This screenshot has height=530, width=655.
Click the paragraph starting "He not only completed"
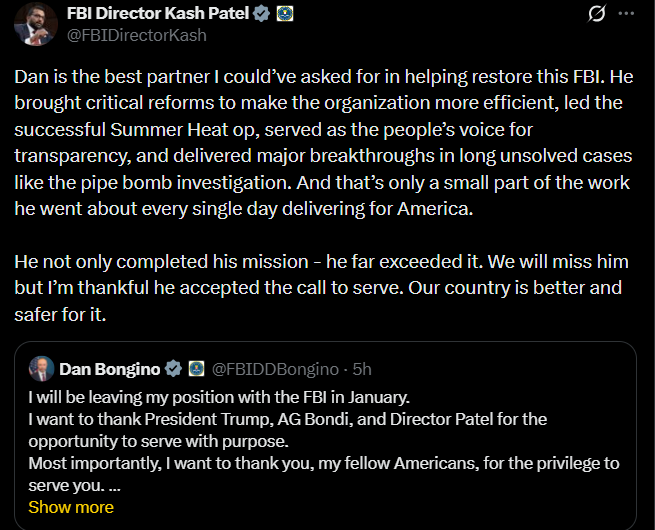click(322, 287)
